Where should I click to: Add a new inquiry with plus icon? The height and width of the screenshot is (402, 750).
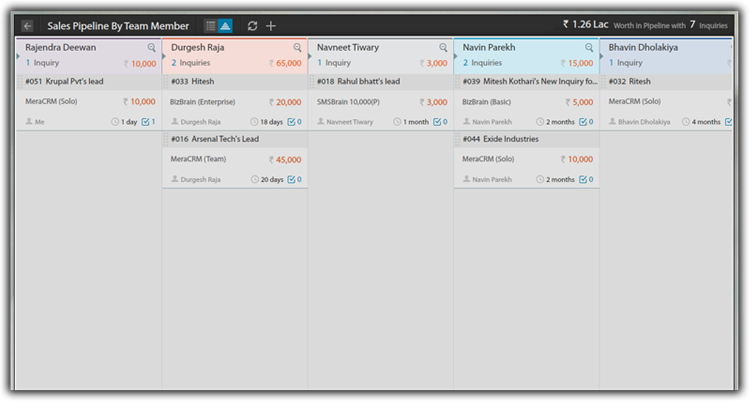(x=271, y=25)
